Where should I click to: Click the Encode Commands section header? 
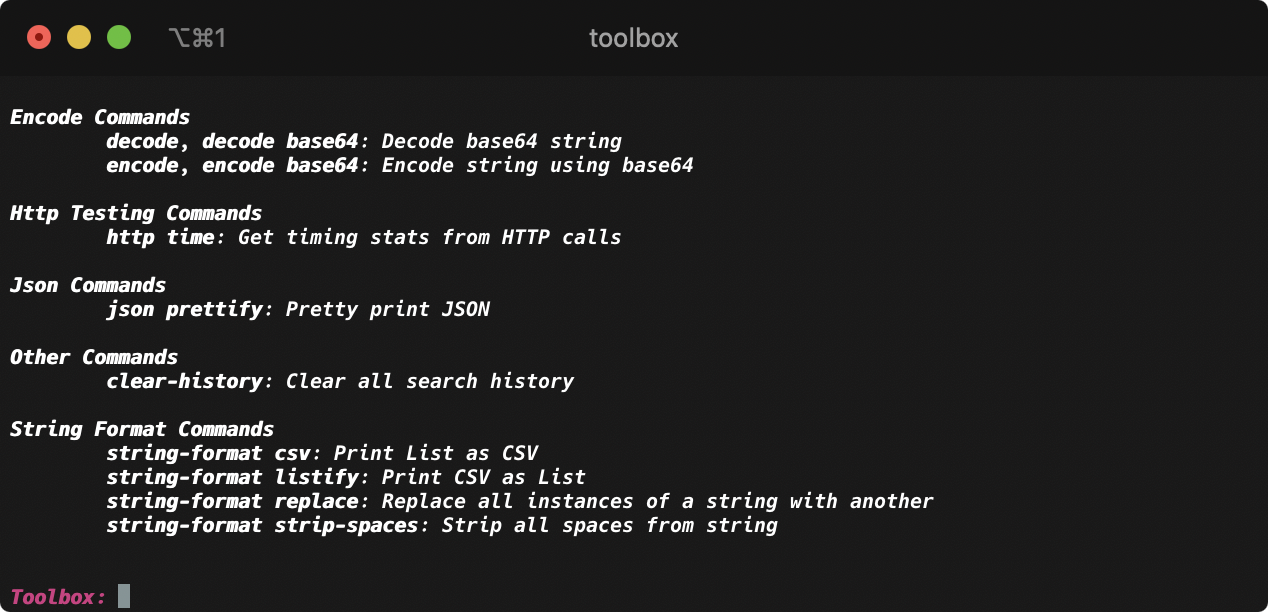100,117
